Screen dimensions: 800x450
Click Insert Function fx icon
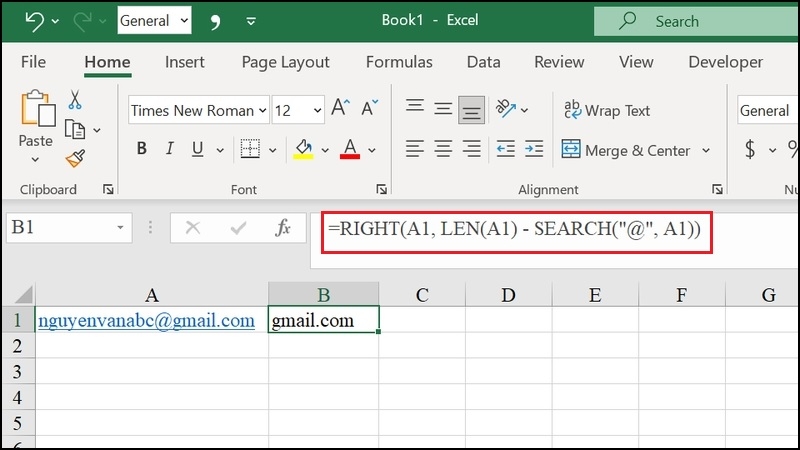tap(283, 228)
